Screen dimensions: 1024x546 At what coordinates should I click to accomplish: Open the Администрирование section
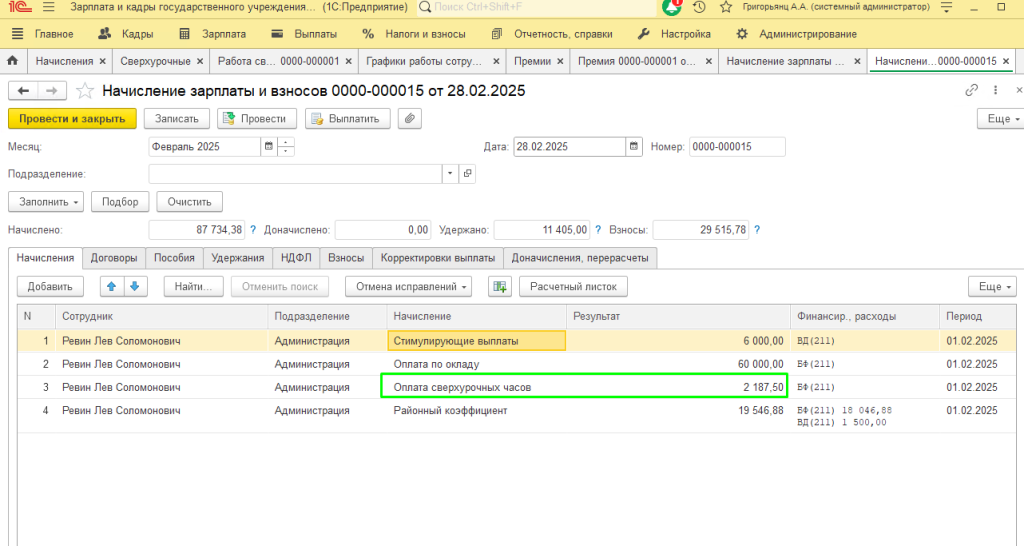(x=796, y=34)
